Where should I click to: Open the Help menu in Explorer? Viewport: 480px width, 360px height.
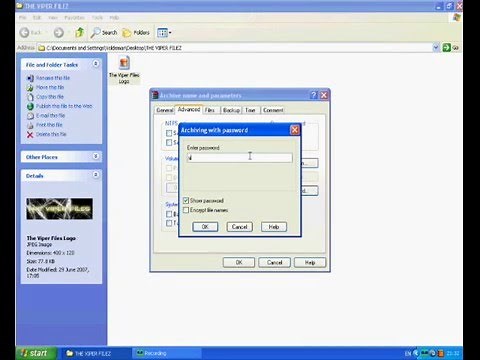pyautogui.click(x=114, y=17)
